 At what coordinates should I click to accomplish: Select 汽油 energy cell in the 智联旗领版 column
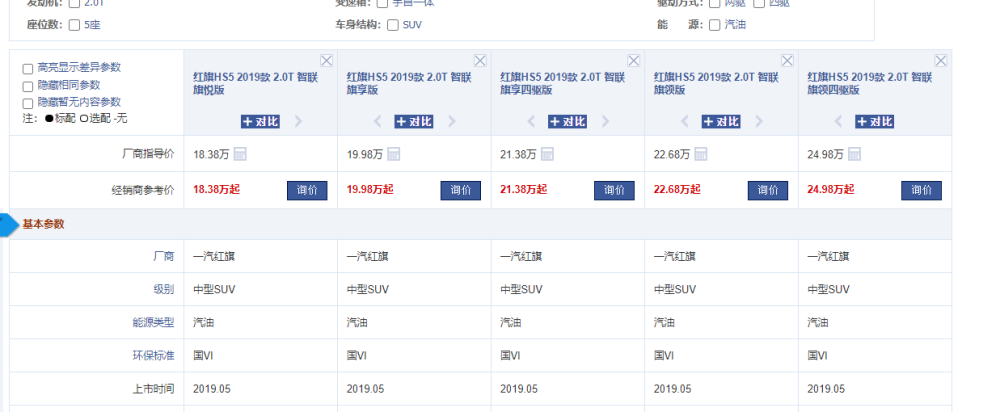point(665,323)
